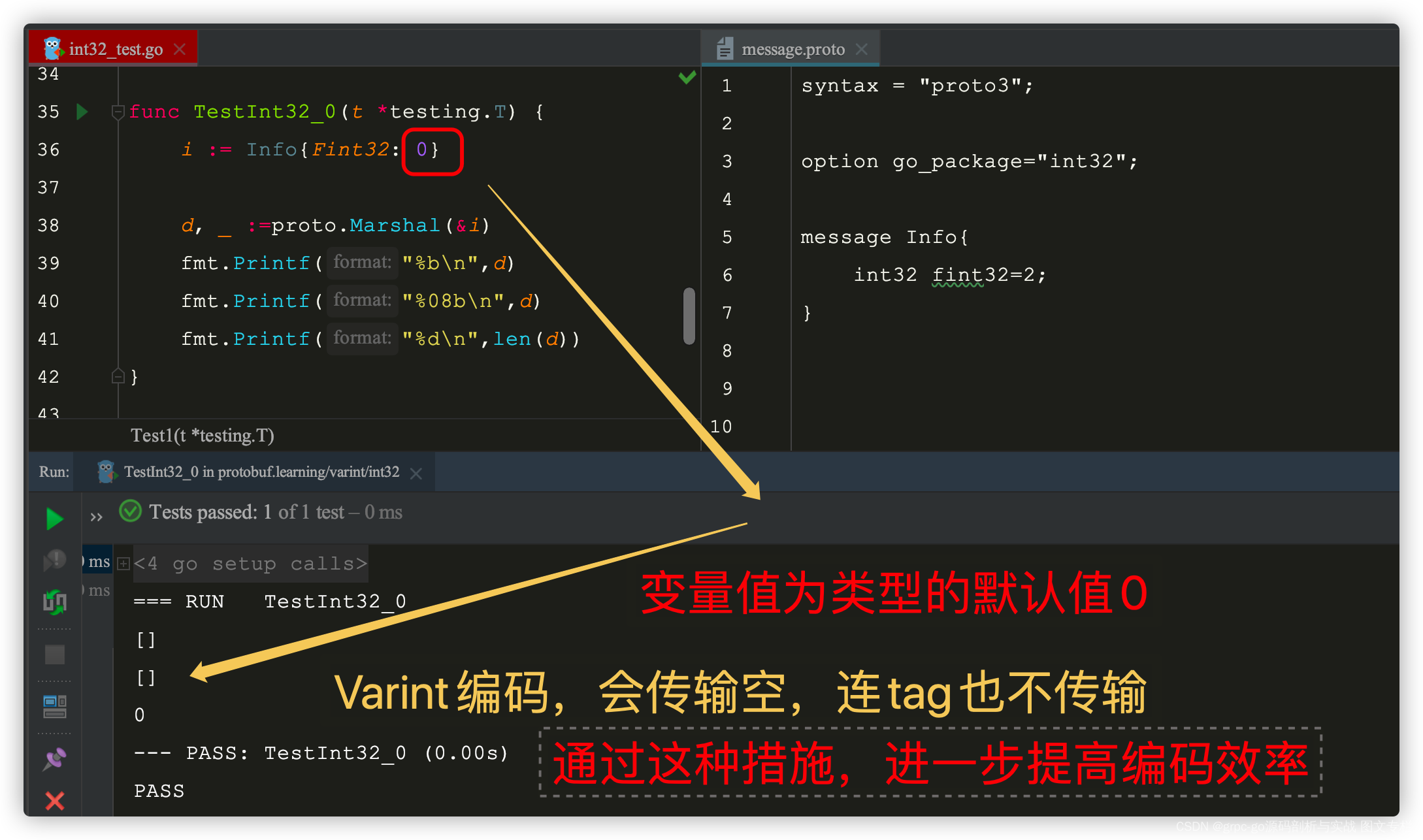This screenshot has height=840, width=1423.
Task: Click the Printf "%b\n" statement on line 39
Action: [x=348, y=263]
